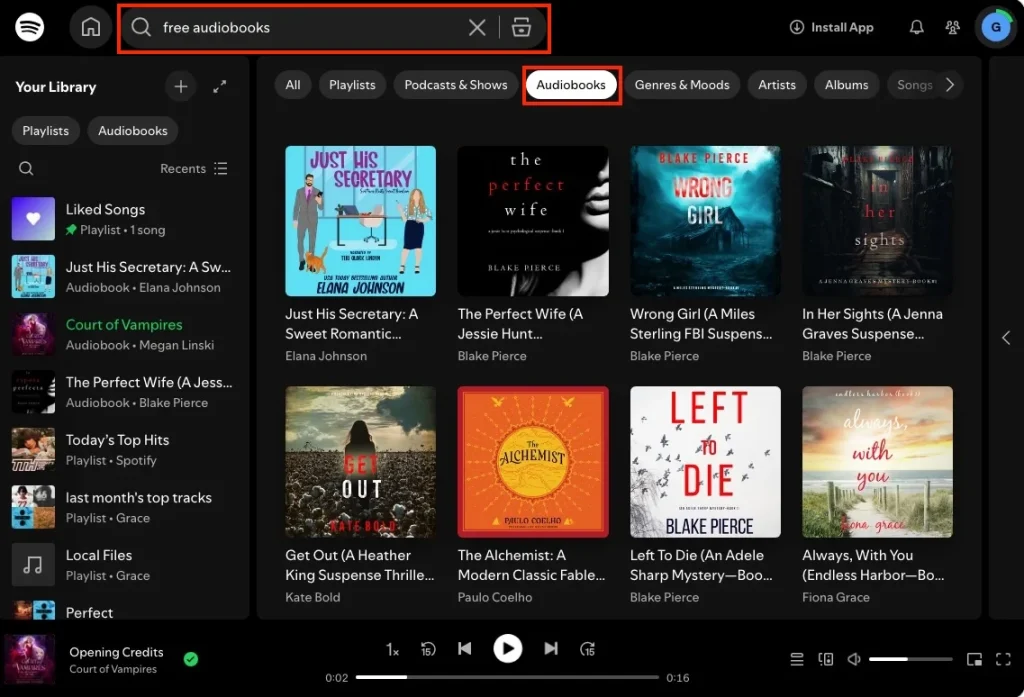The width and height of the screenshot is (1024, 697).
Task: Seek on the playback progress bar
Action: [507, 677]
